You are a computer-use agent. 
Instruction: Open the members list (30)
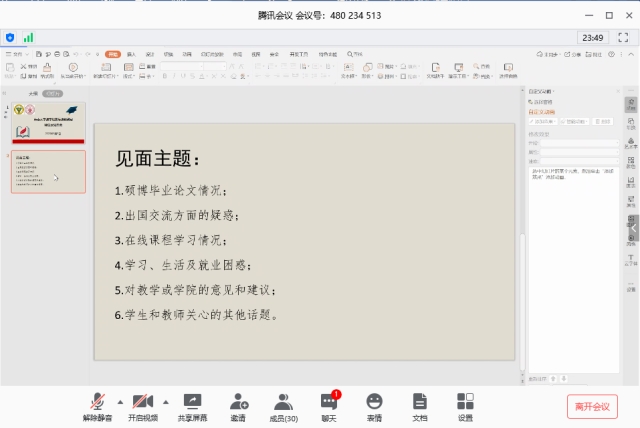[284, 402]
